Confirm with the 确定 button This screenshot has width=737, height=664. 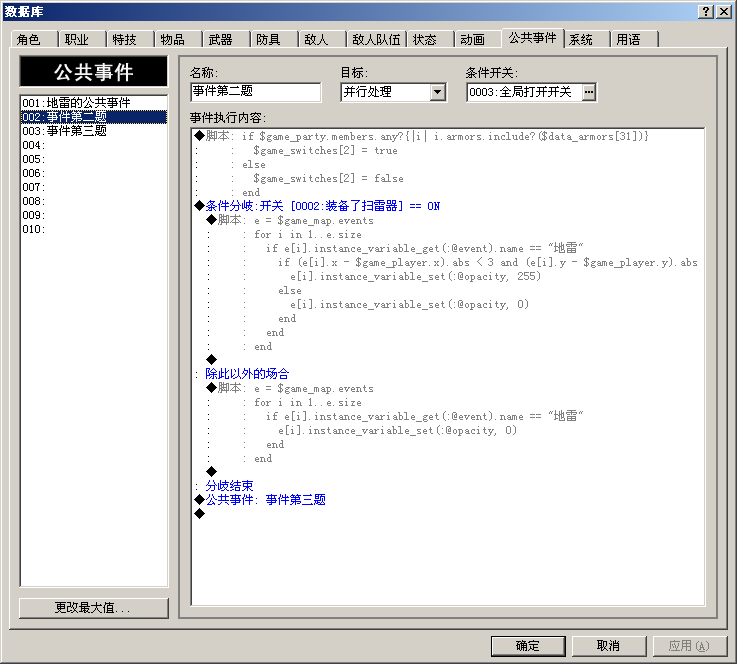(x=528, y=646)
